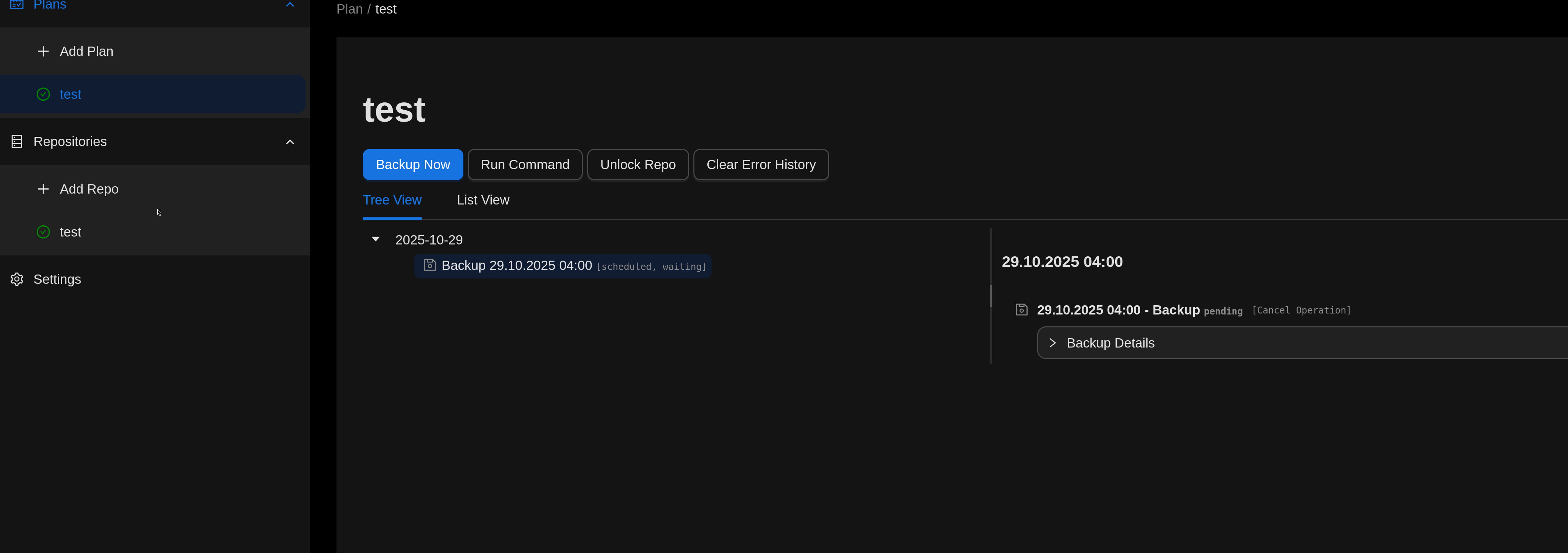Click the plus icon next to Add Plan
The width and height of the screenshot is (1568, 553).
pyautogui.click(x=43, y=51)
